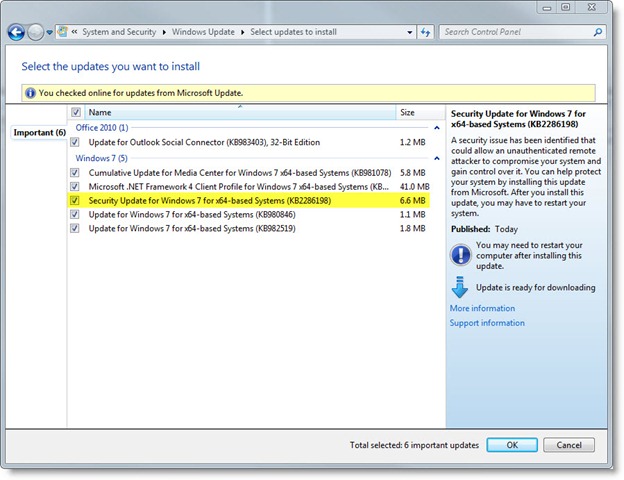
Task: Click the Office 2010 (1) group label
Action: click(102, 128)
